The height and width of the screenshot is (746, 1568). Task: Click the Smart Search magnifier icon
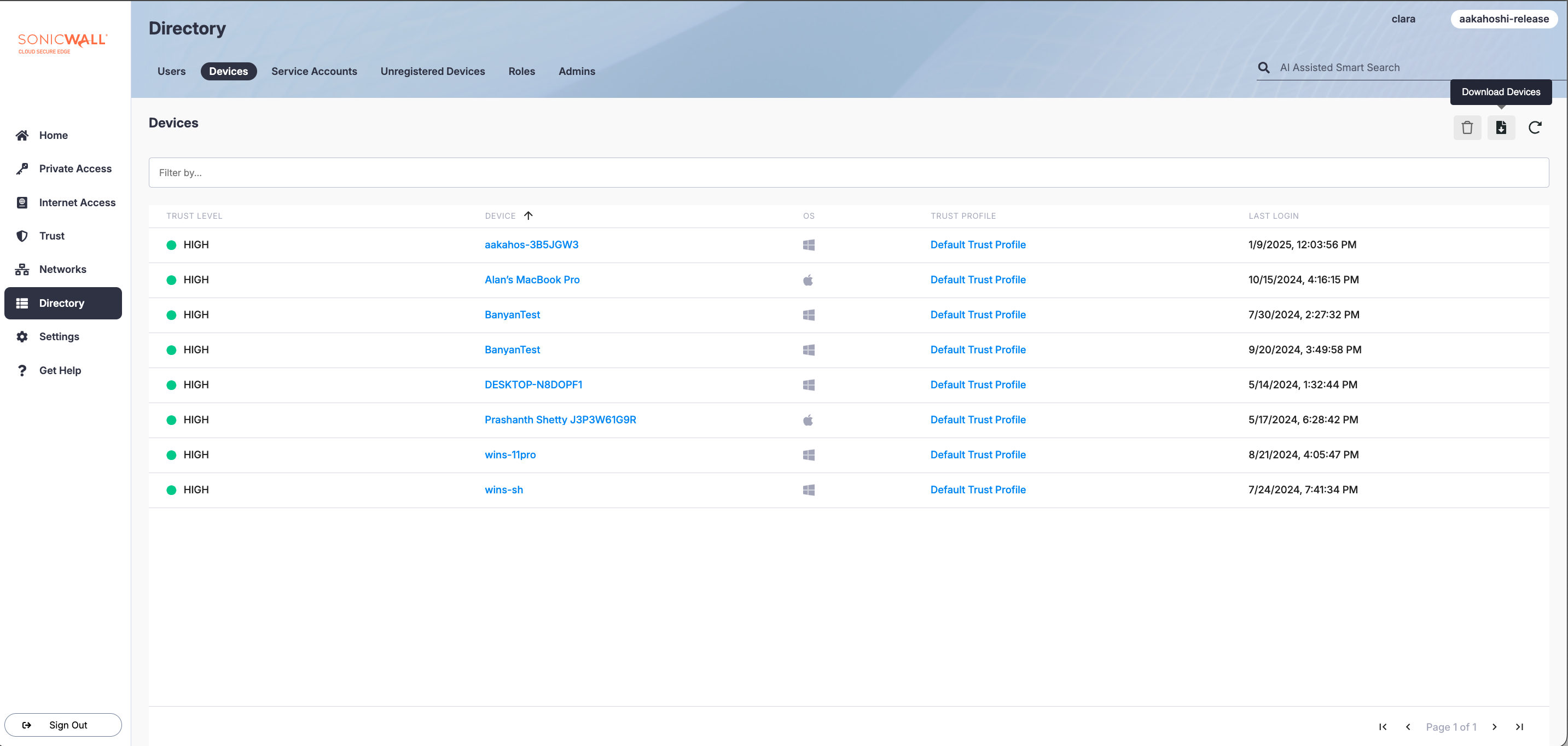(x=1264, y=67)
